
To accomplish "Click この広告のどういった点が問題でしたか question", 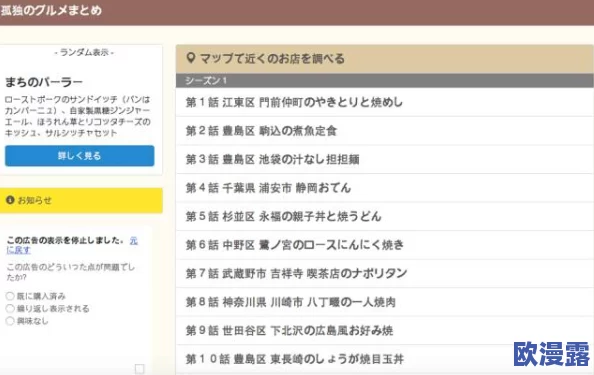I will 71,272.
